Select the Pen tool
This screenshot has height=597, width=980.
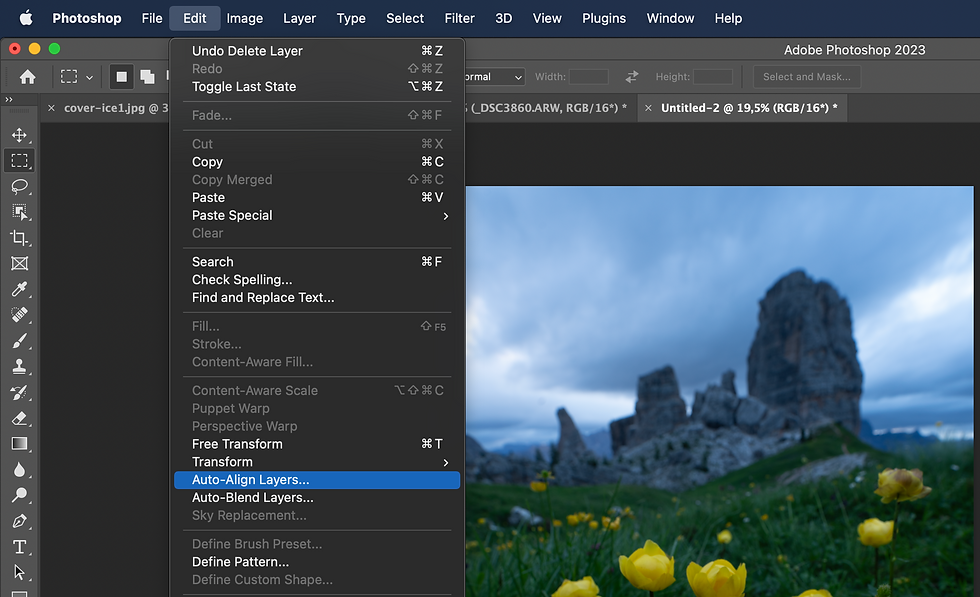pos(19,521)
